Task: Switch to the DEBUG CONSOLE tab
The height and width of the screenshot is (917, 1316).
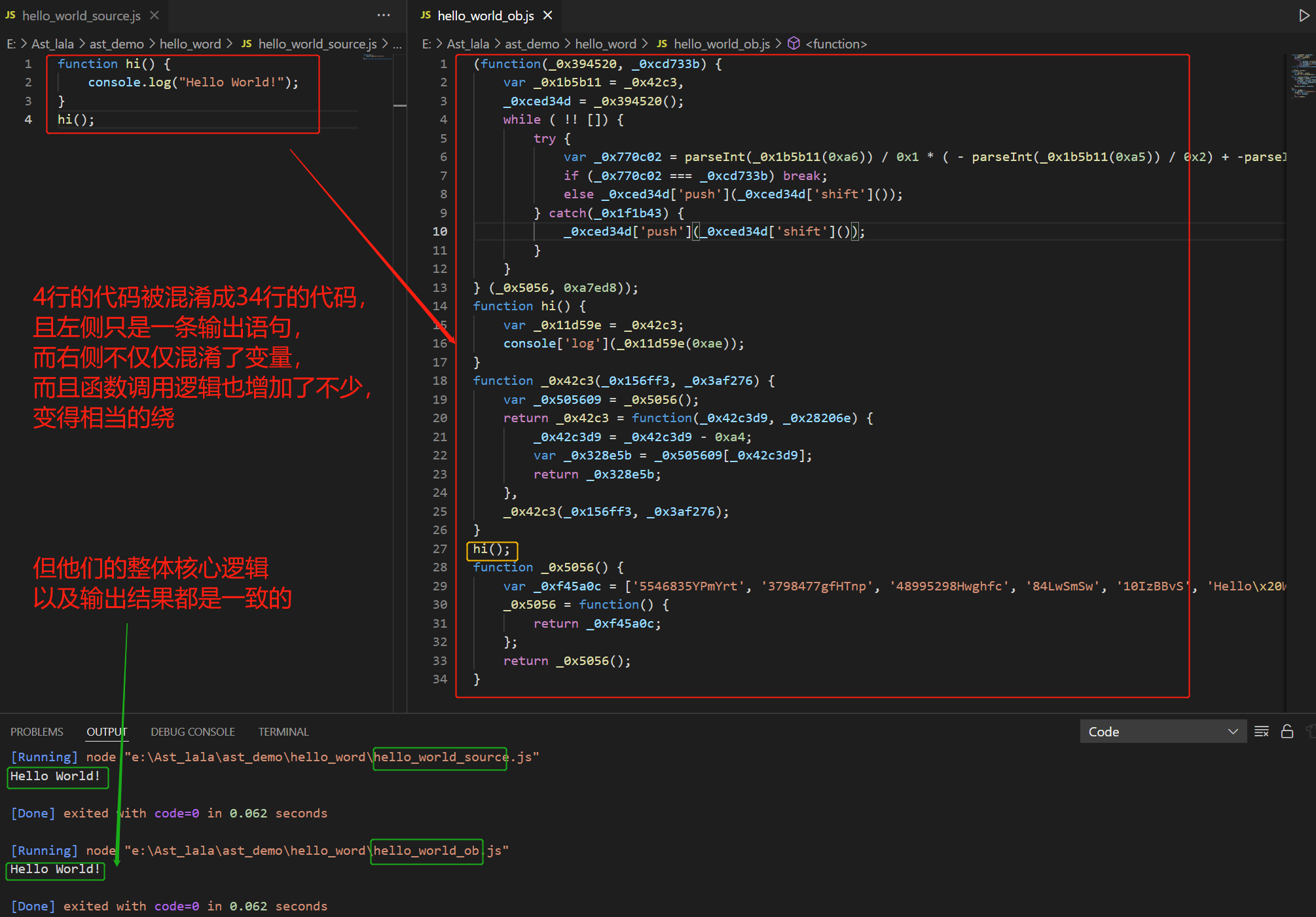Action: click(192, 732)
